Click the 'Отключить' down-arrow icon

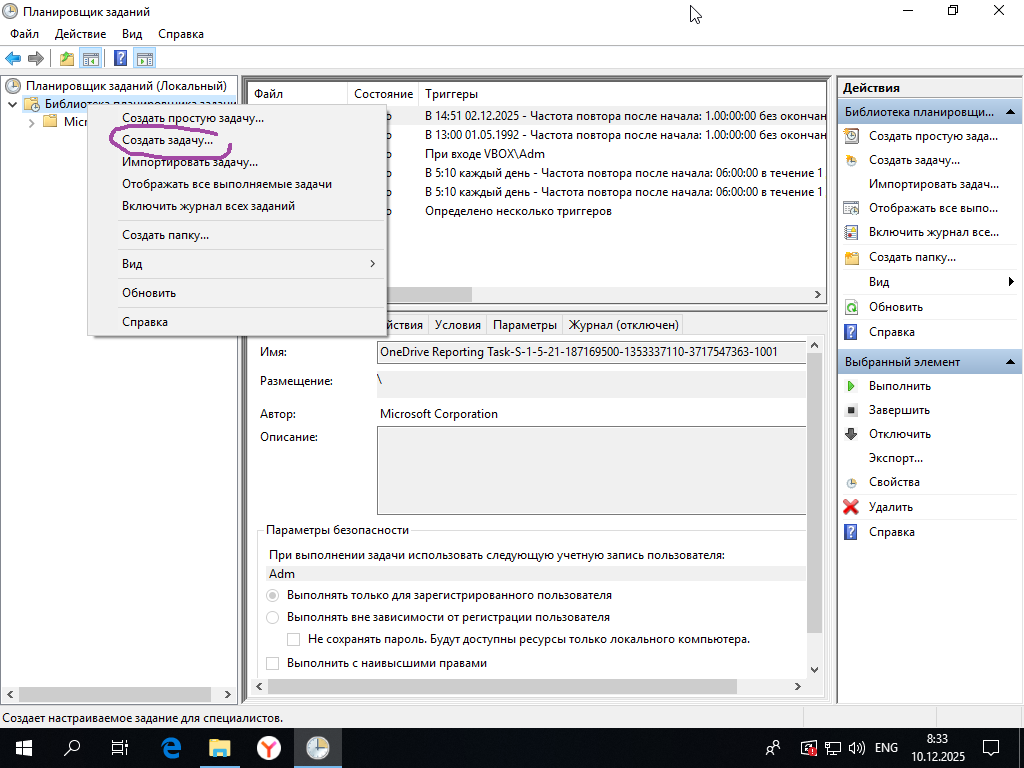tap(851, 434)
